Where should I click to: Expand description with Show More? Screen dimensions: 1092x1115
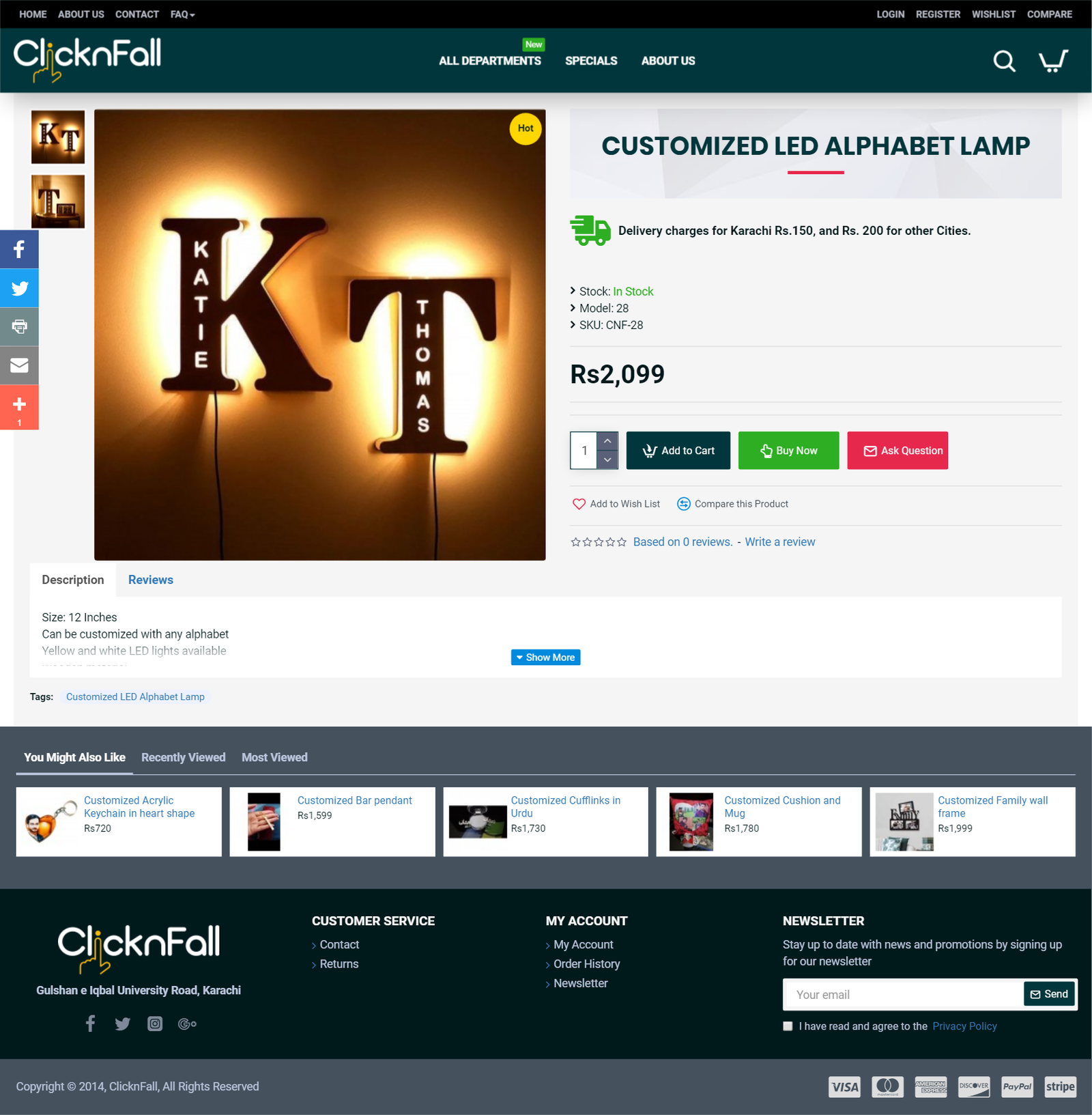click(x=545, y=658)
